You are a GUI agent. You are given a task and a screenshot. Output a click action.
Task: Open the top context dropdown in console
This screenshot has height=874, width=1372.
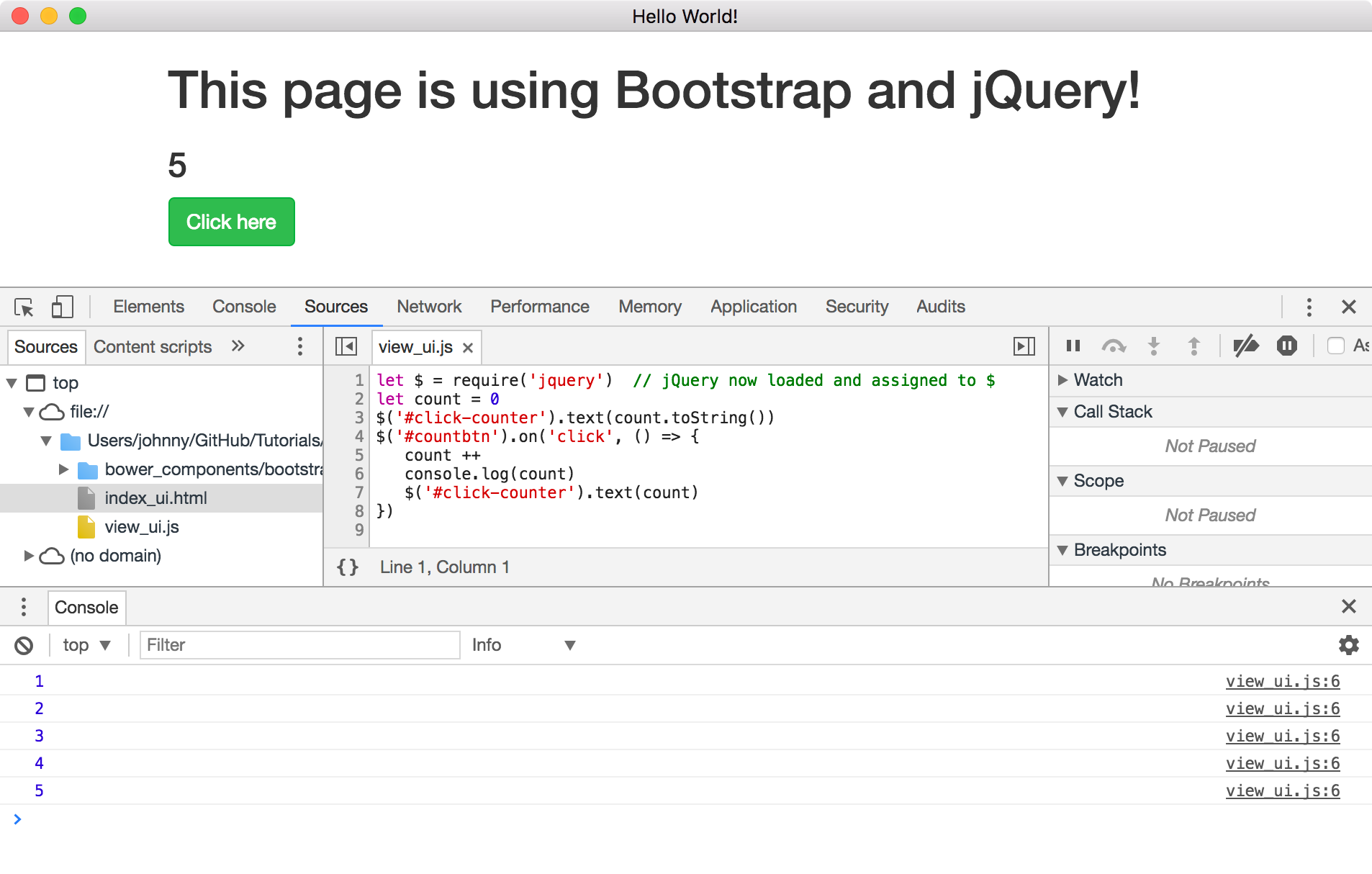86,645
